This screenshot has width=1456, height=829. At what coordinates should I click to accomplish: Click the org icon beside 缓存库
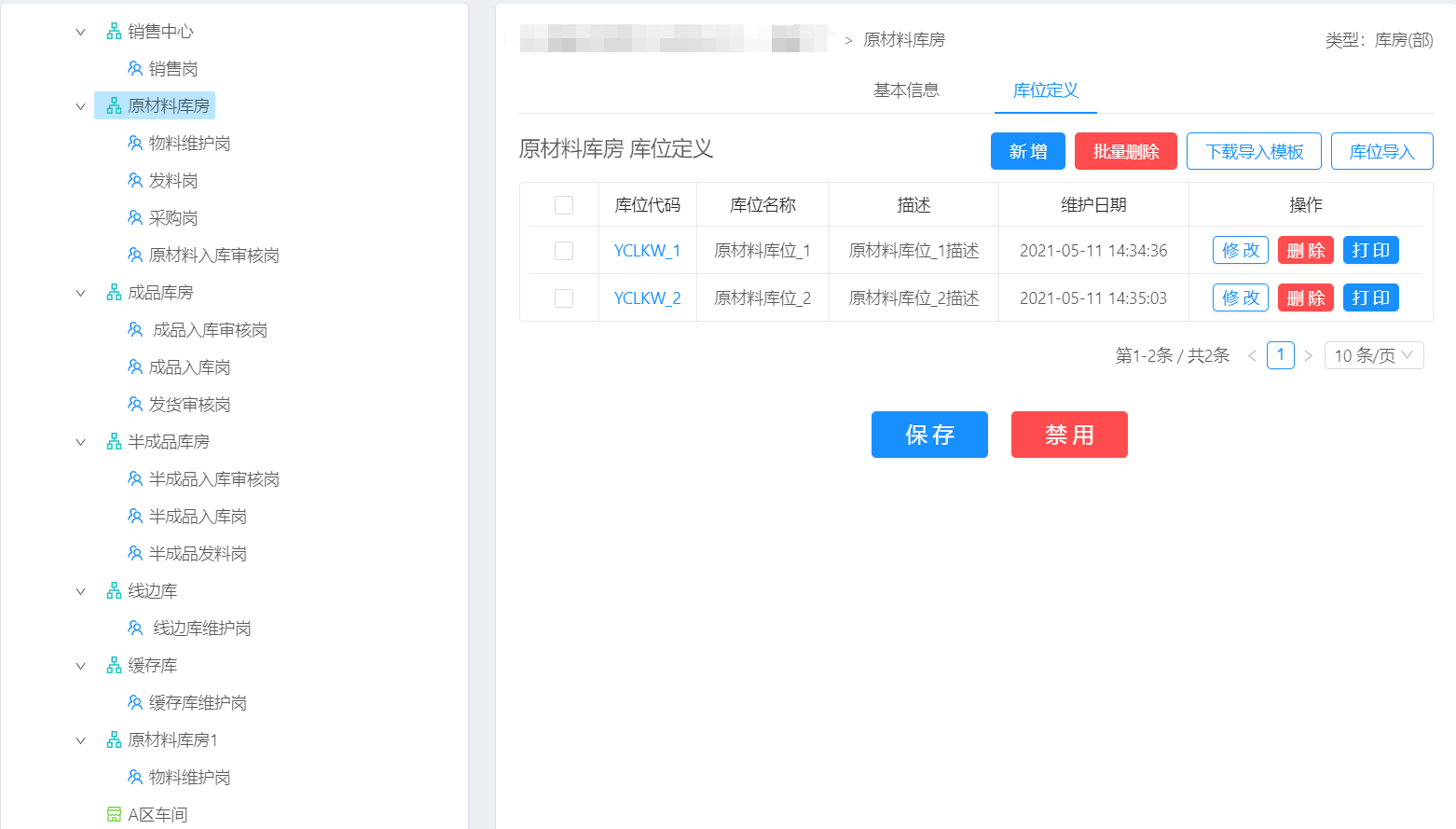[114, 666]
